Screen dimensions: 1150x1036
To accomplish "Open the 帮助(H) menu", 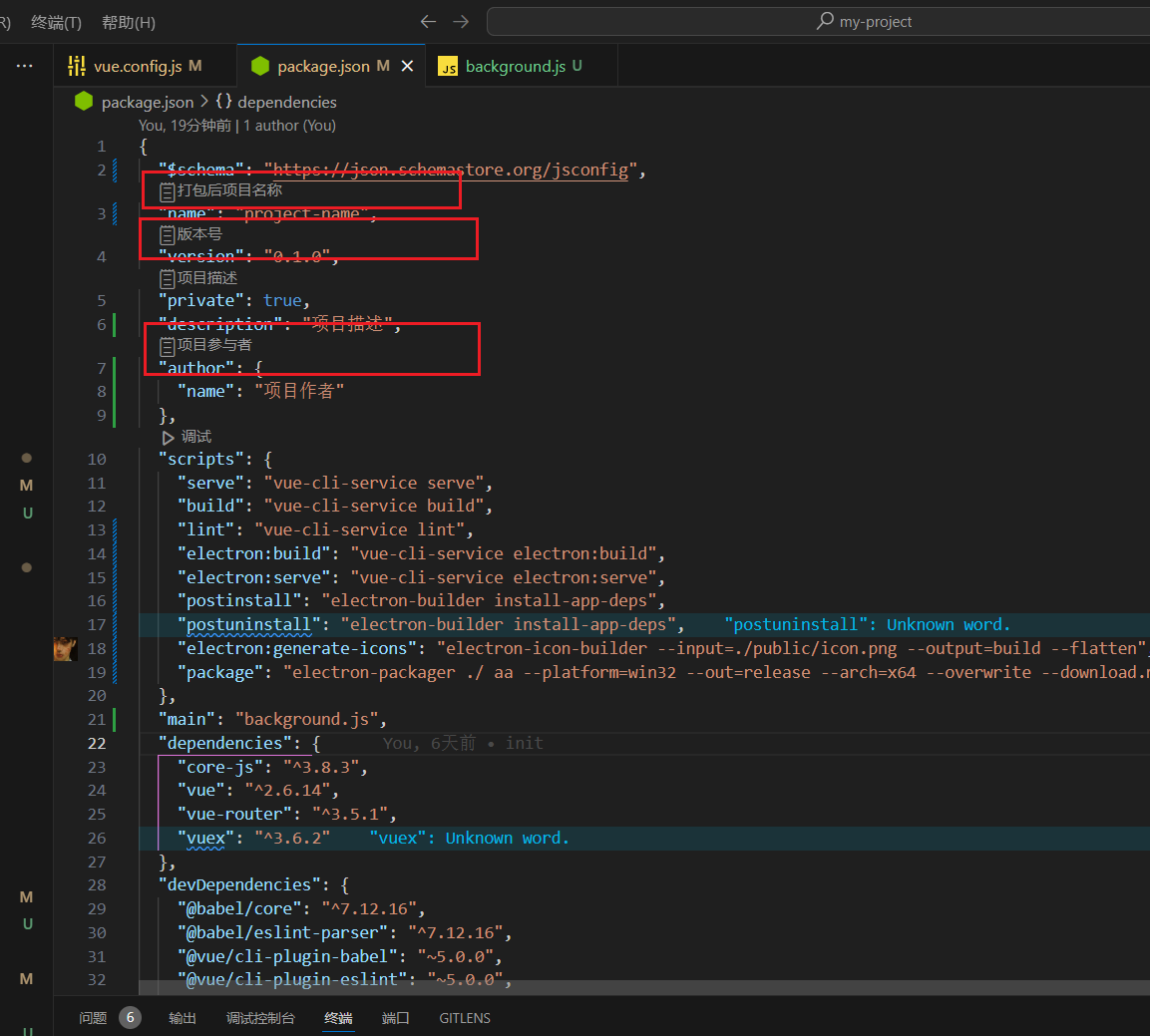I will pyautogui.click(x=129, y=22).
